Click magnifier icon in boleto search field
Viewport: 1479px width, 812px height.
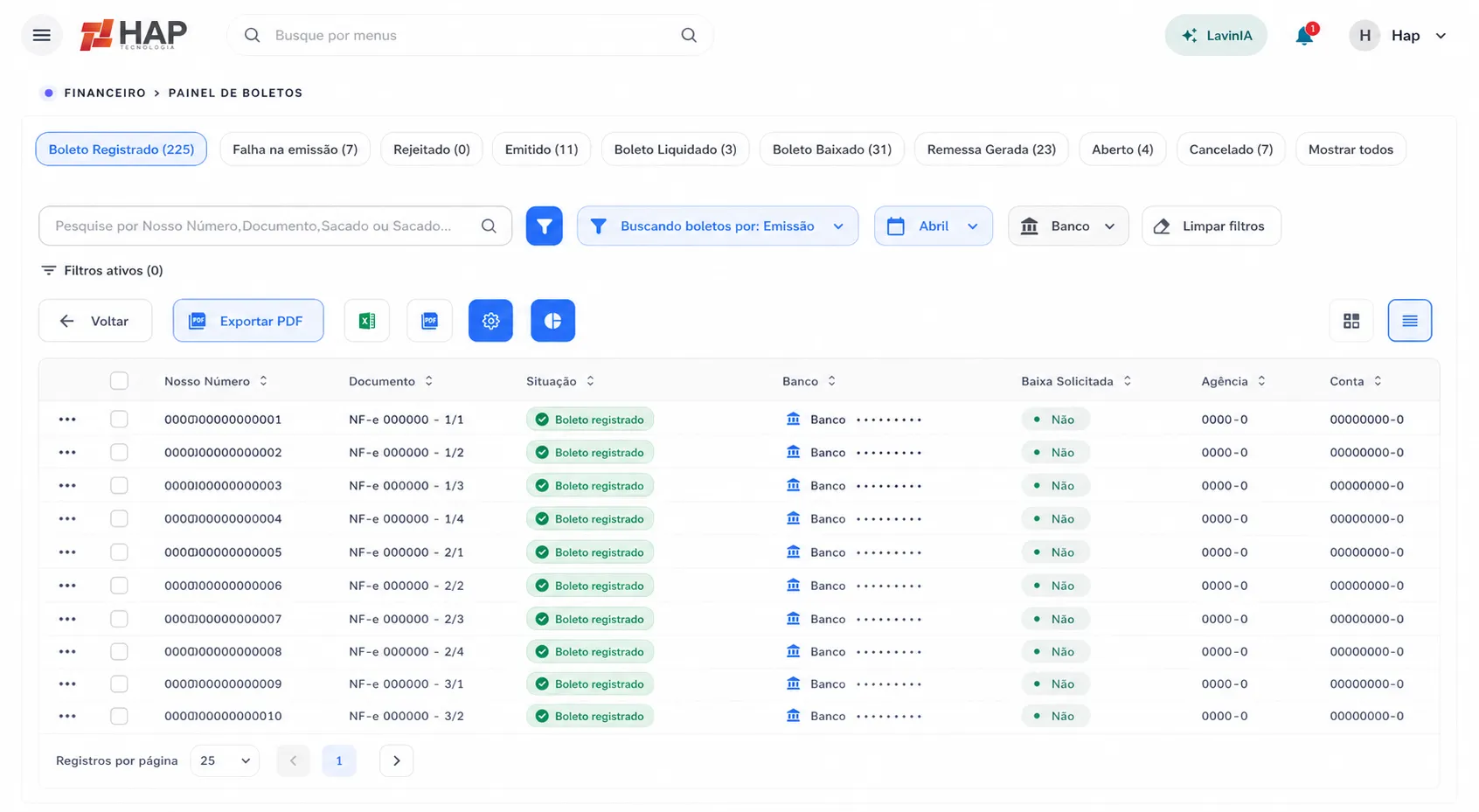[489, 226]
